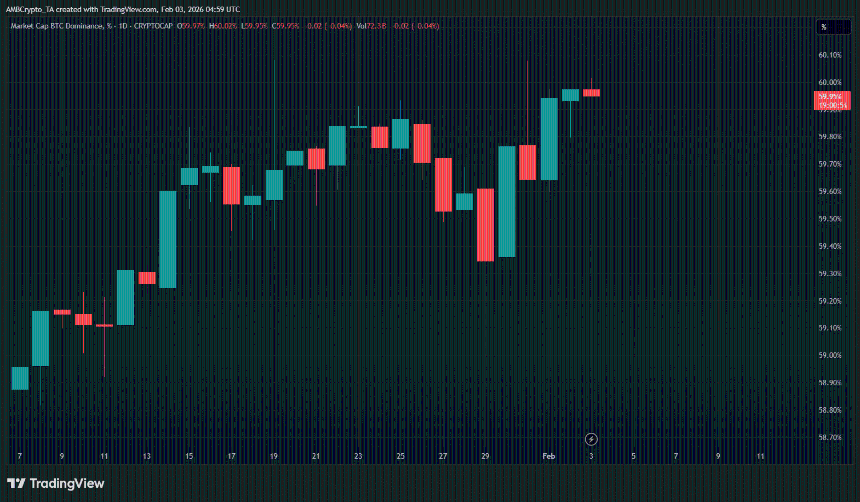This screenshot has height=502, width=860.
Task: Click the first green candle above date 7
Action: tap(19, 378)
